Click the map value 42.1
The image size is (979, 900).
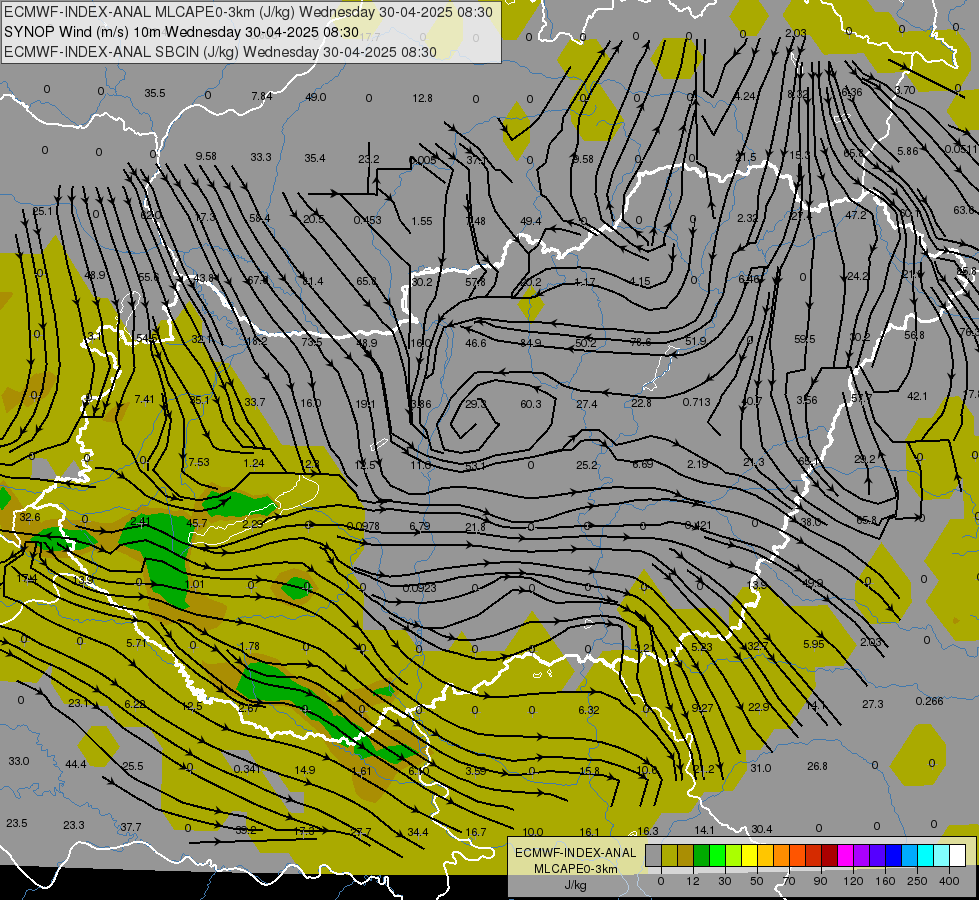point(917,396)
